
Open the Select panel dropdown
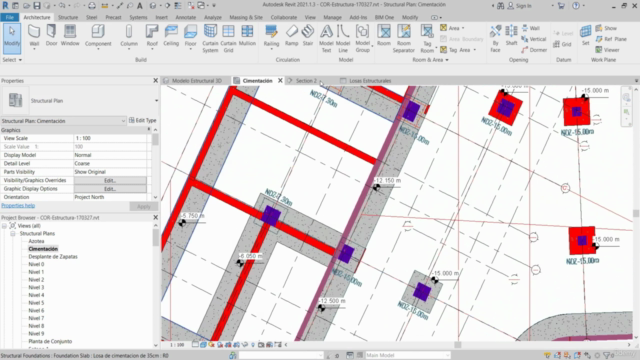pyautogui.click(x=12, y=60)
